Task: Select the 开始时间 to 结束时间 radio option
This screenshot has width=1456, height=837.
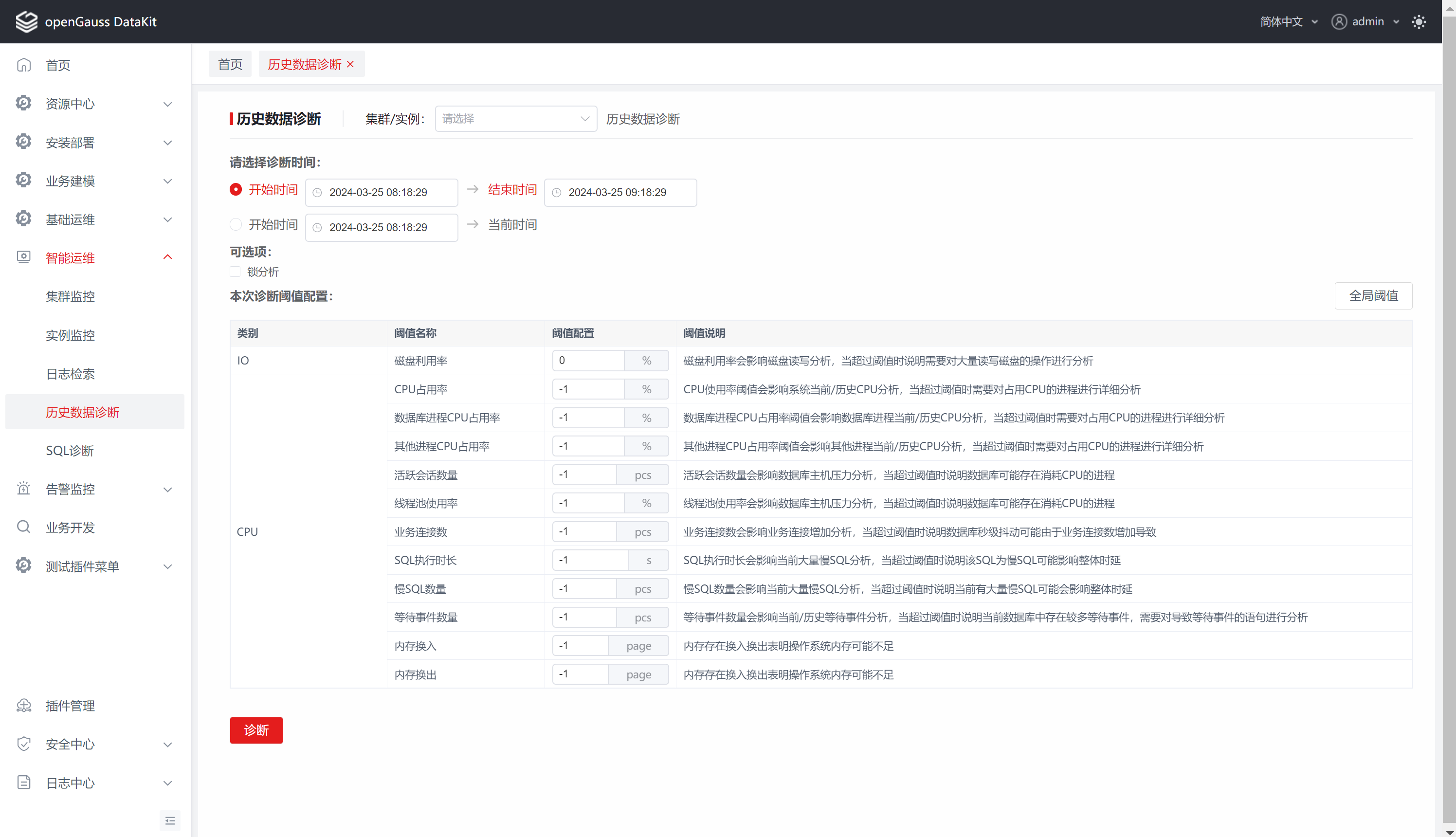Action: pos(236,190)
